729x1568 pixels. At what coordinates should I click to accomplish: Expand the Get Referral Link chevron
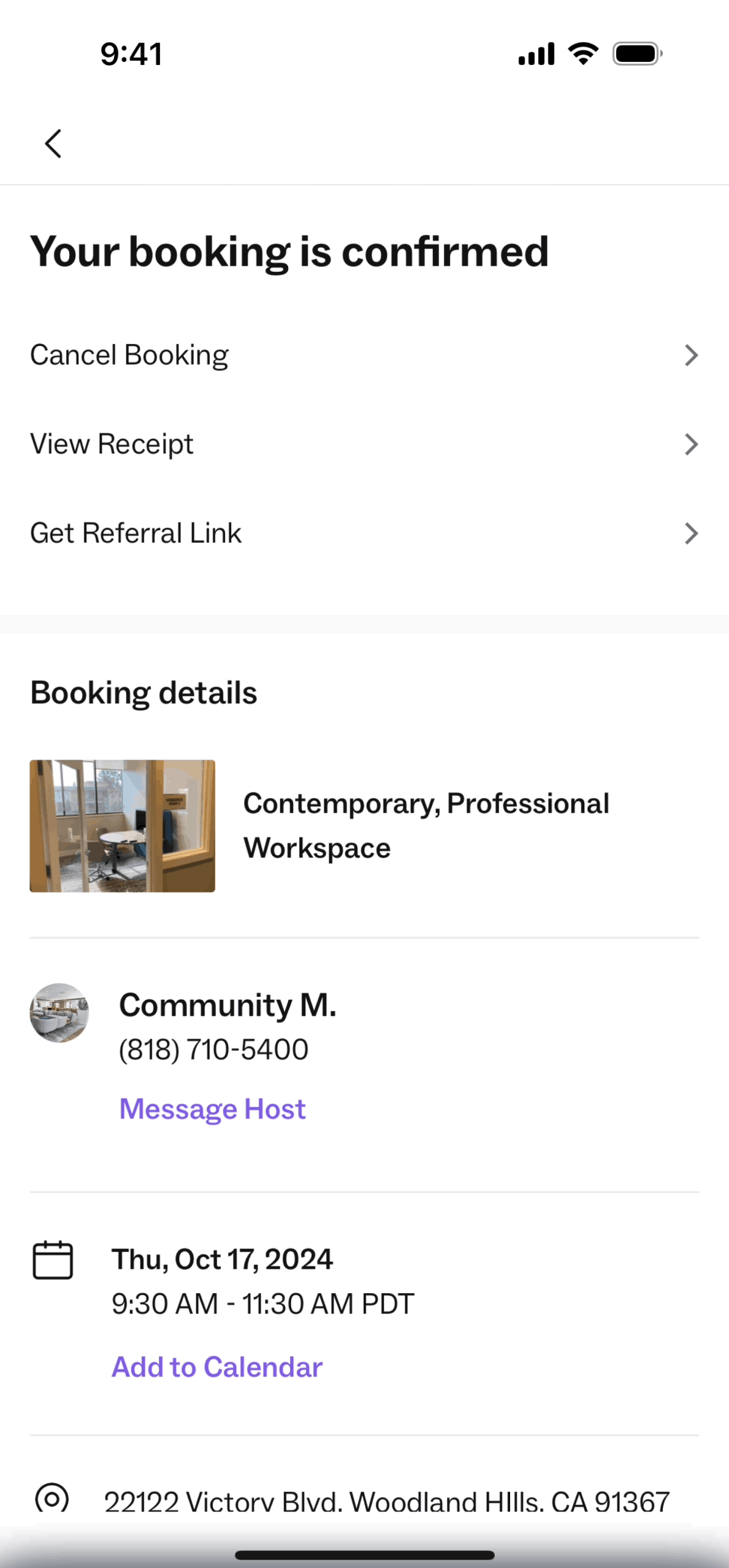coord(691,533)
